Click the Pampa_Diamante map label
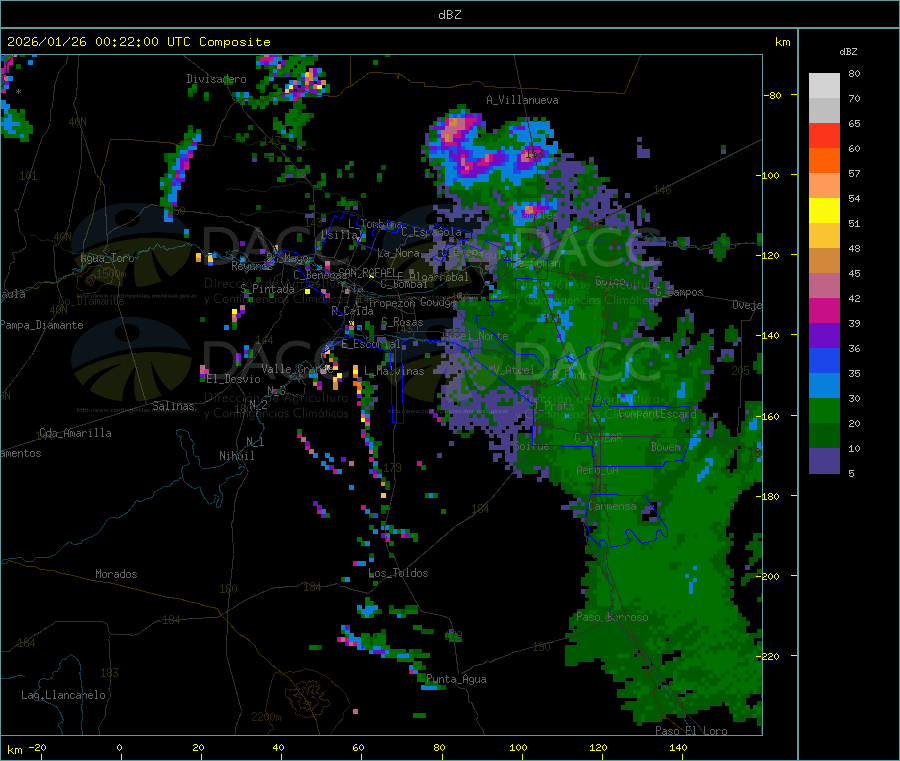 pos(42,325)
